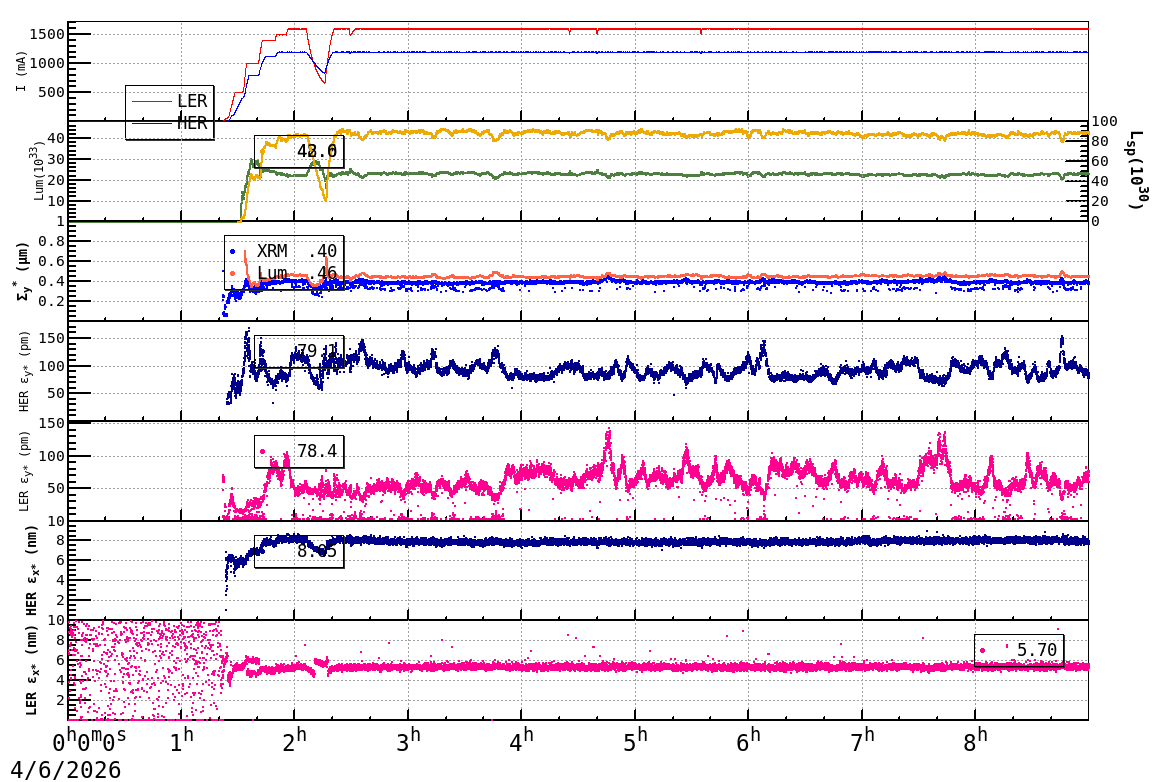Click the Lsp right axis title
The image size is (1160, 782).
1136,169
